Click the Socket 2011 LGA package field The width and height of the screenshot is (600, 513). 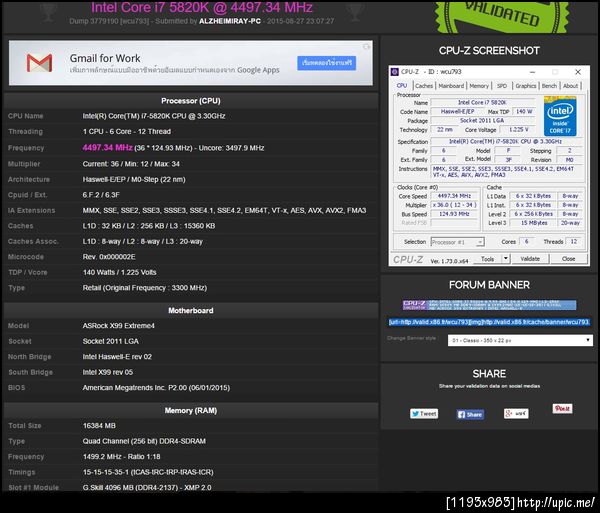click(482, 121)
